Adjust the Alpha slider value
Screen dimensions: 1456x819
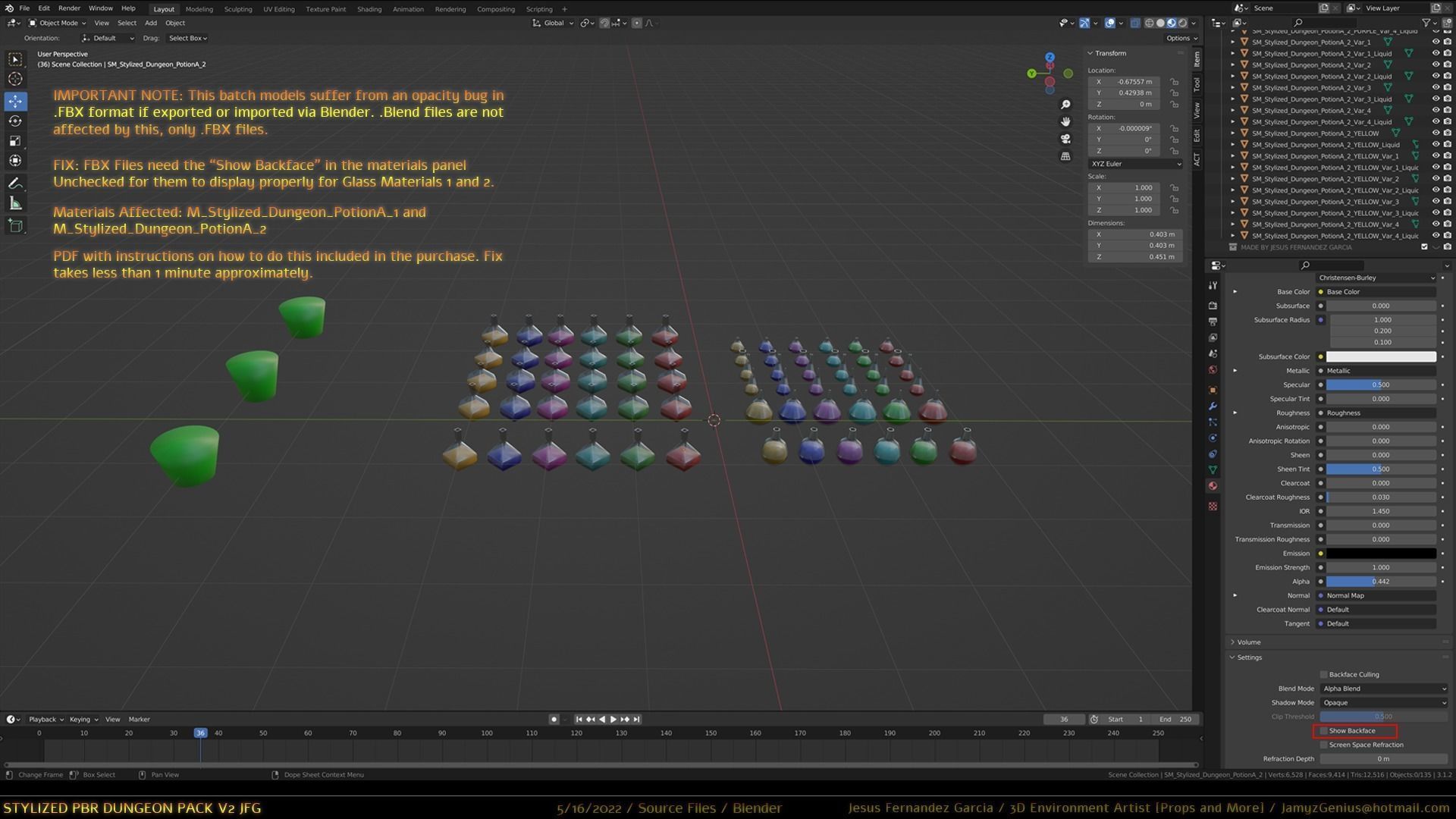click(1380, 582)
